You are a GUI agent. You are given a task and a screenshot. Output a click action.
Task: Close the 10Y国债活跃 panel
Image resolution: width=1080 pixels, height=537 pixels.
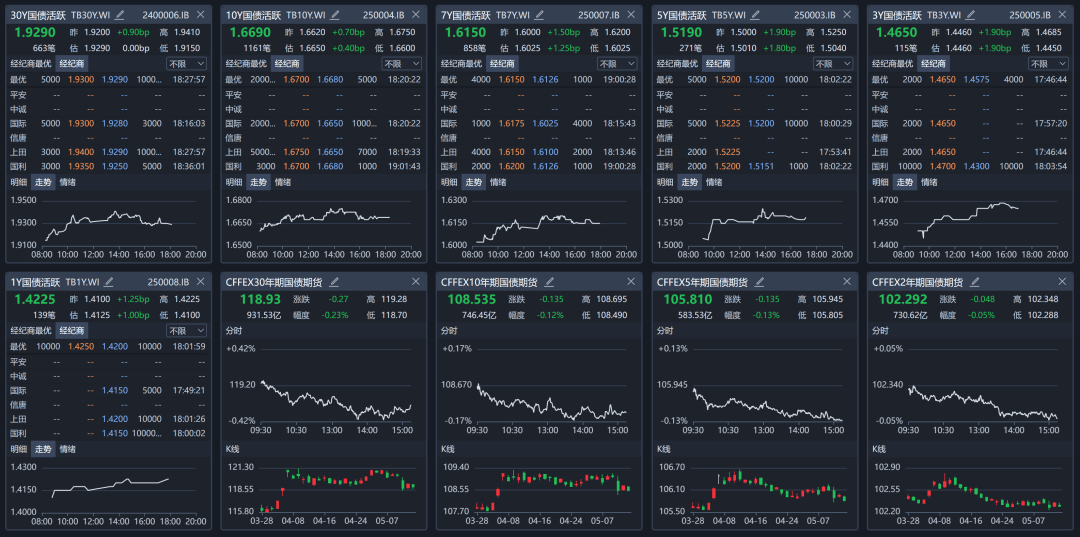(x=415, y=14)
